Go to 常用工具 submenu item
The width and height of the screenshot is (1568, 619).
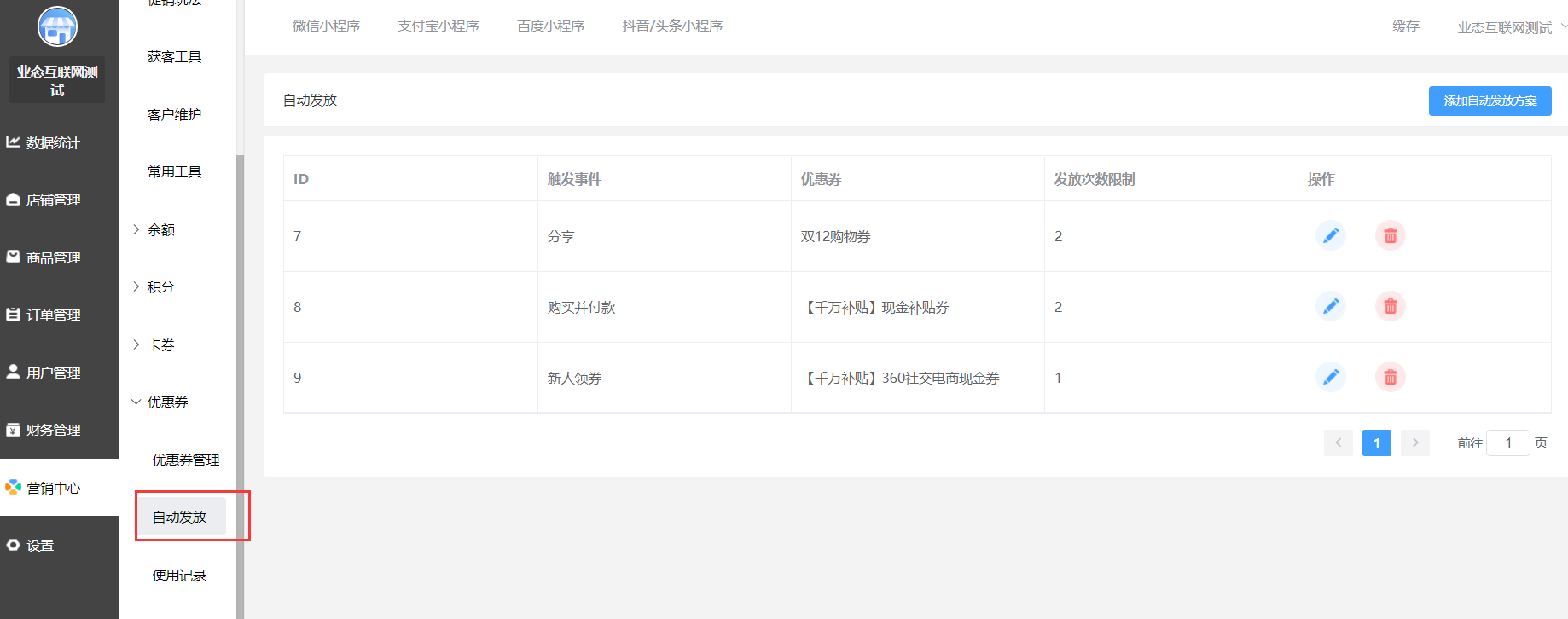pos(175,171)
